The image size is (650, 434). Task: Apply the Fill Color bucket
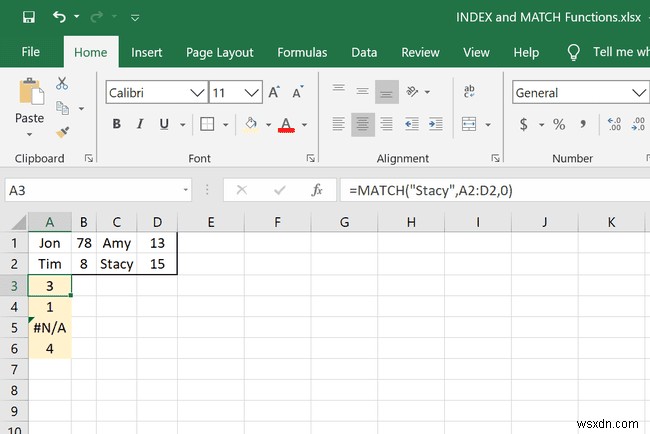tap(251, 124)
